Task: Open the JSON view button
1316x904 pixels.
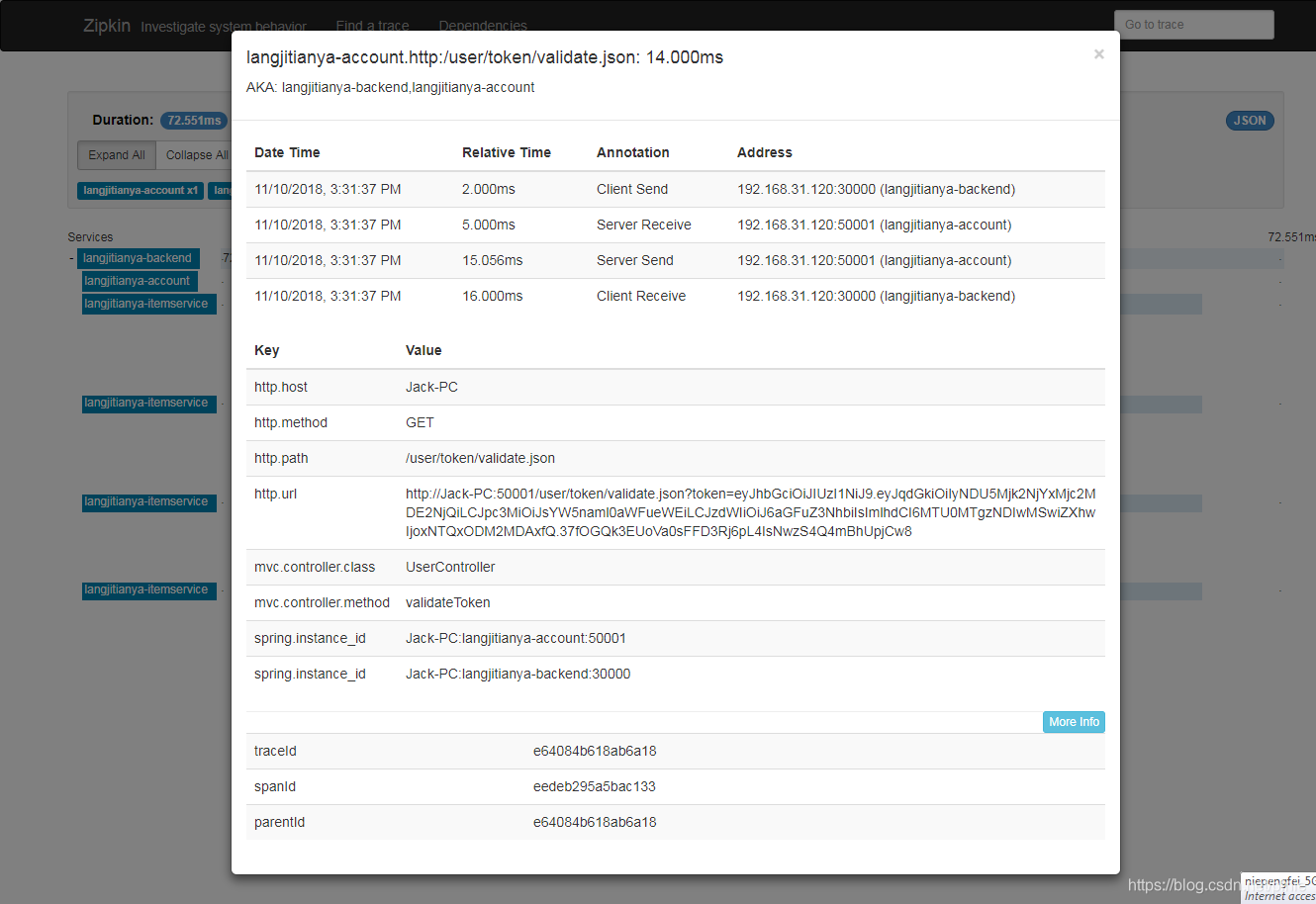Action: pos(1250,121)
